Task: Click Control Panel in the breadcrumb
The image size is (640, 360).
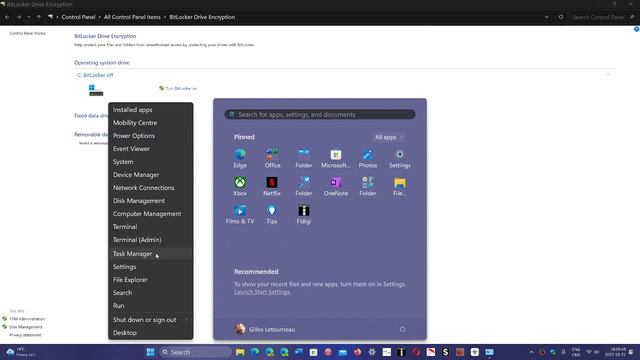Action: 78,17
